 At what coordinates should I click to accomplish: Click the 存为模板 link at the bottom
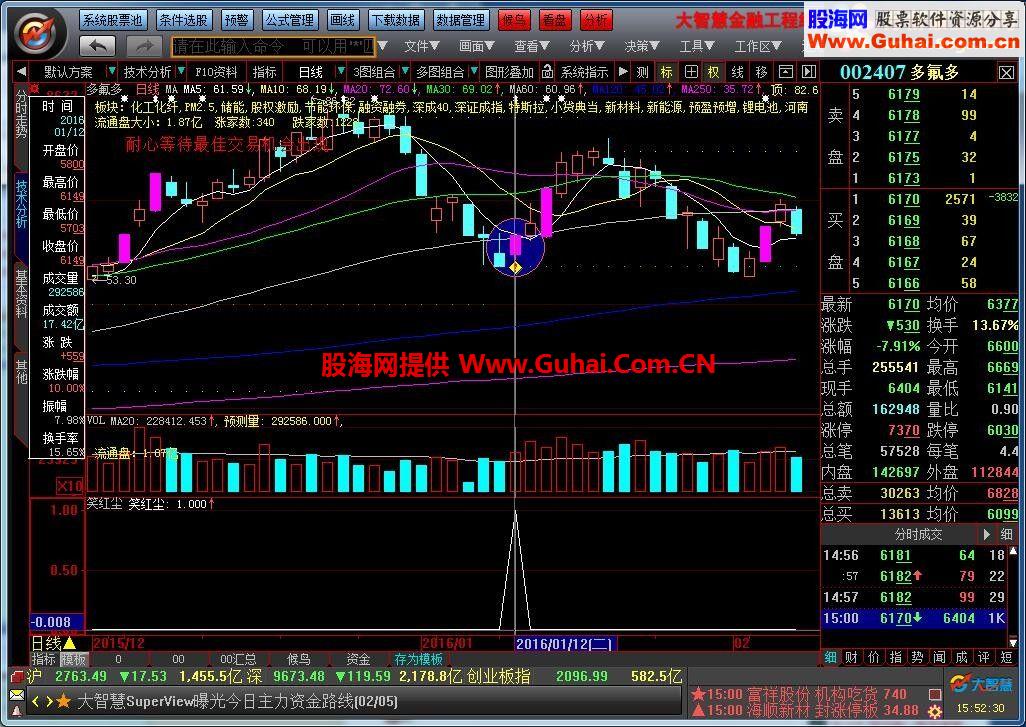418,659
